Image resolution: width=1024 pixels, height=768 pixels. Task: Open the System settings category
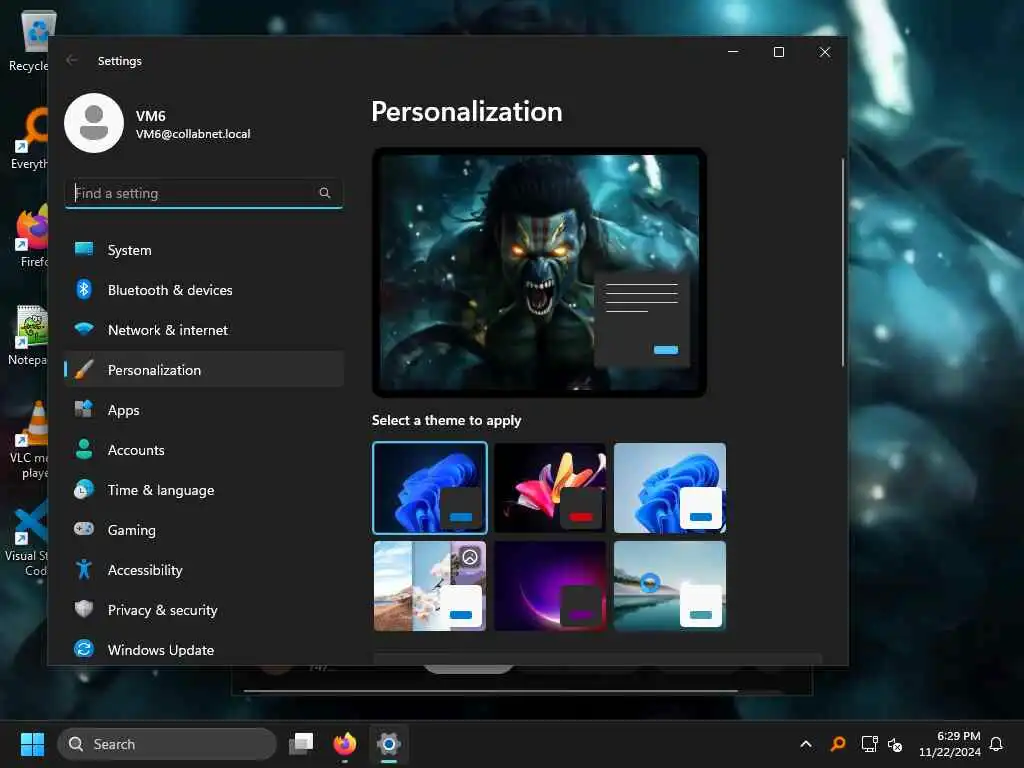[204, 249]
